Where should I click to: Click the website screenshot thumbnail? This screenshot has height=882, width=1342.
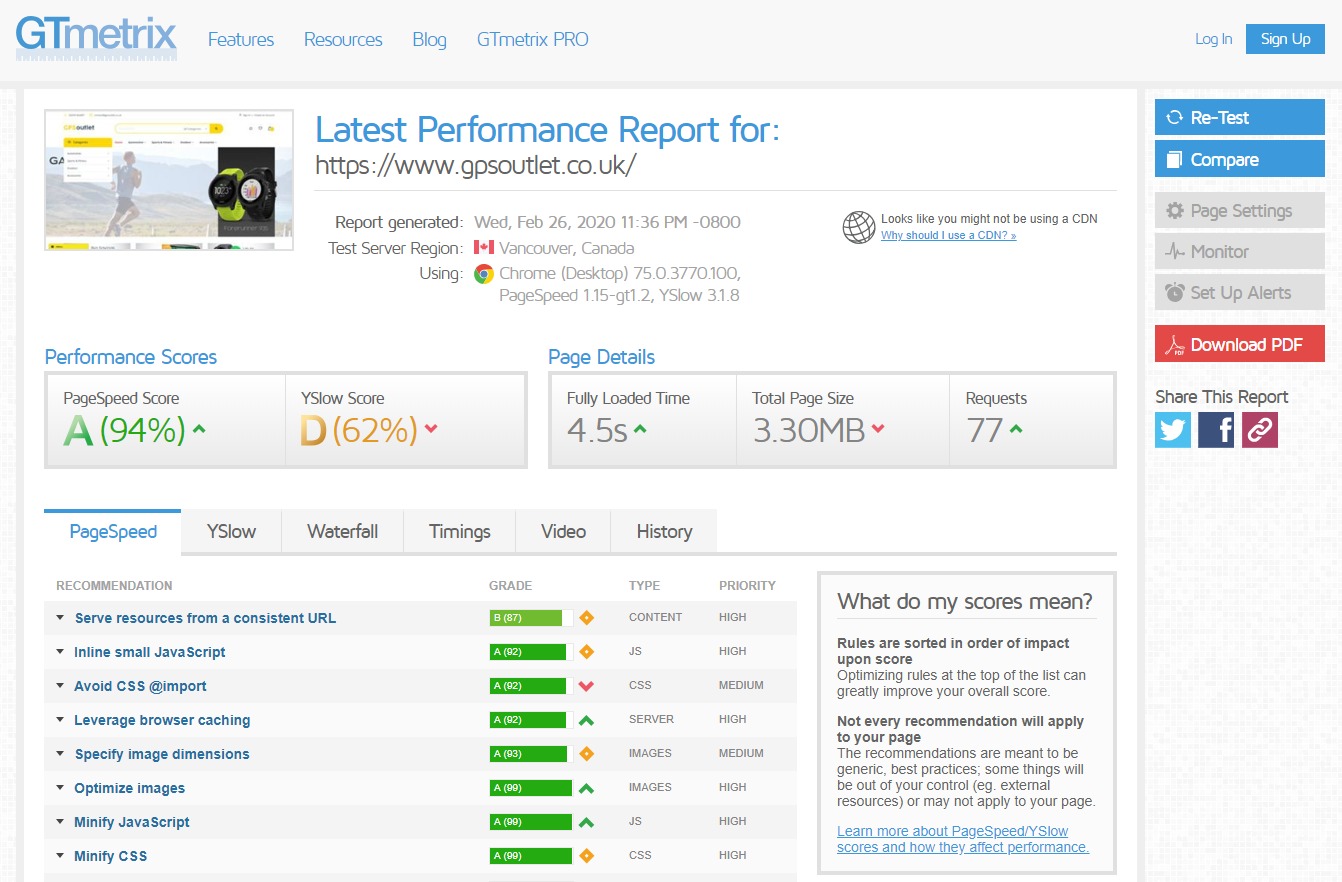pyautogui.click(x=169, y=180)
